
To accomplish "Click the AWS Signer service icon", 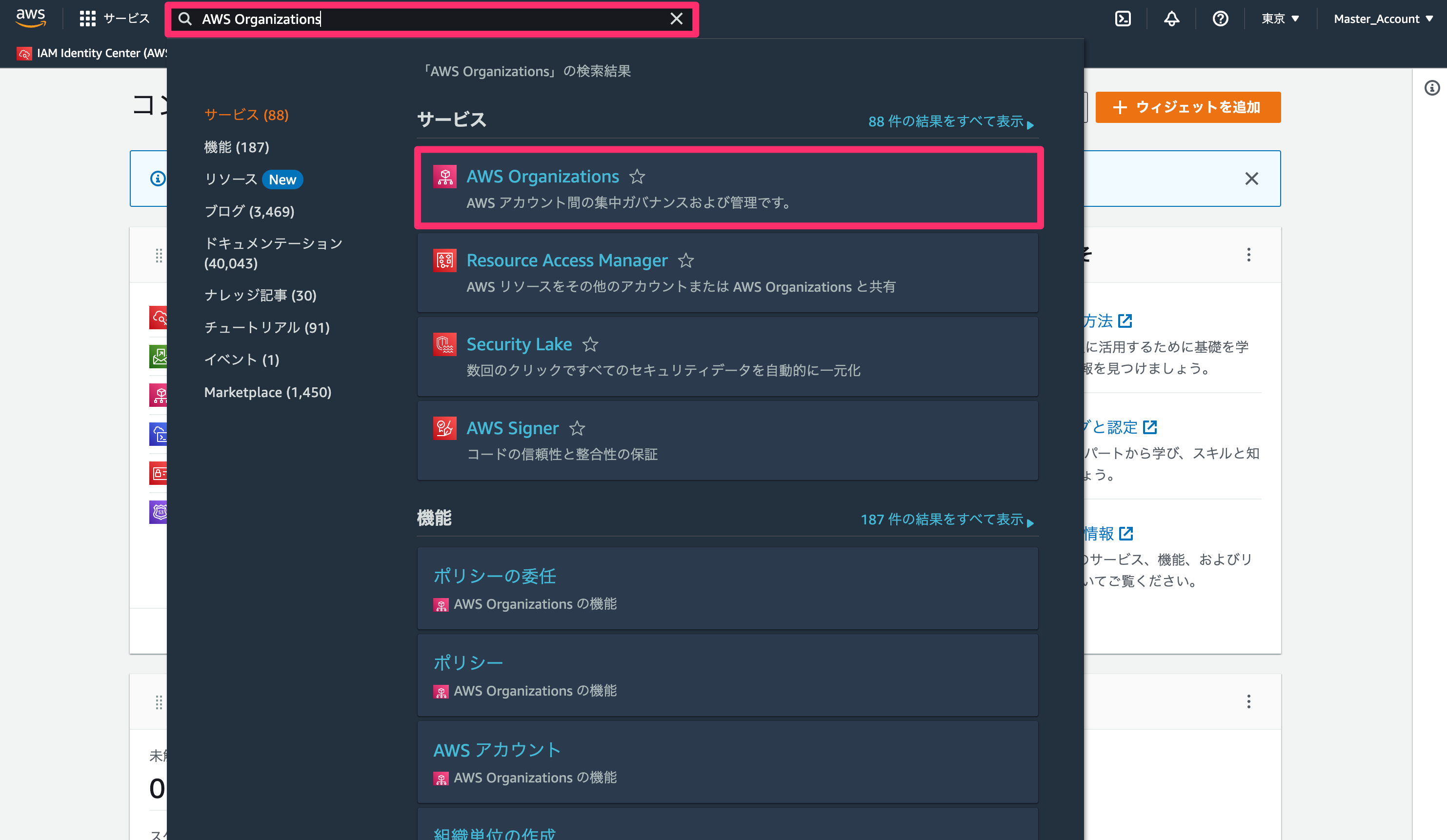I will [444, 428].
